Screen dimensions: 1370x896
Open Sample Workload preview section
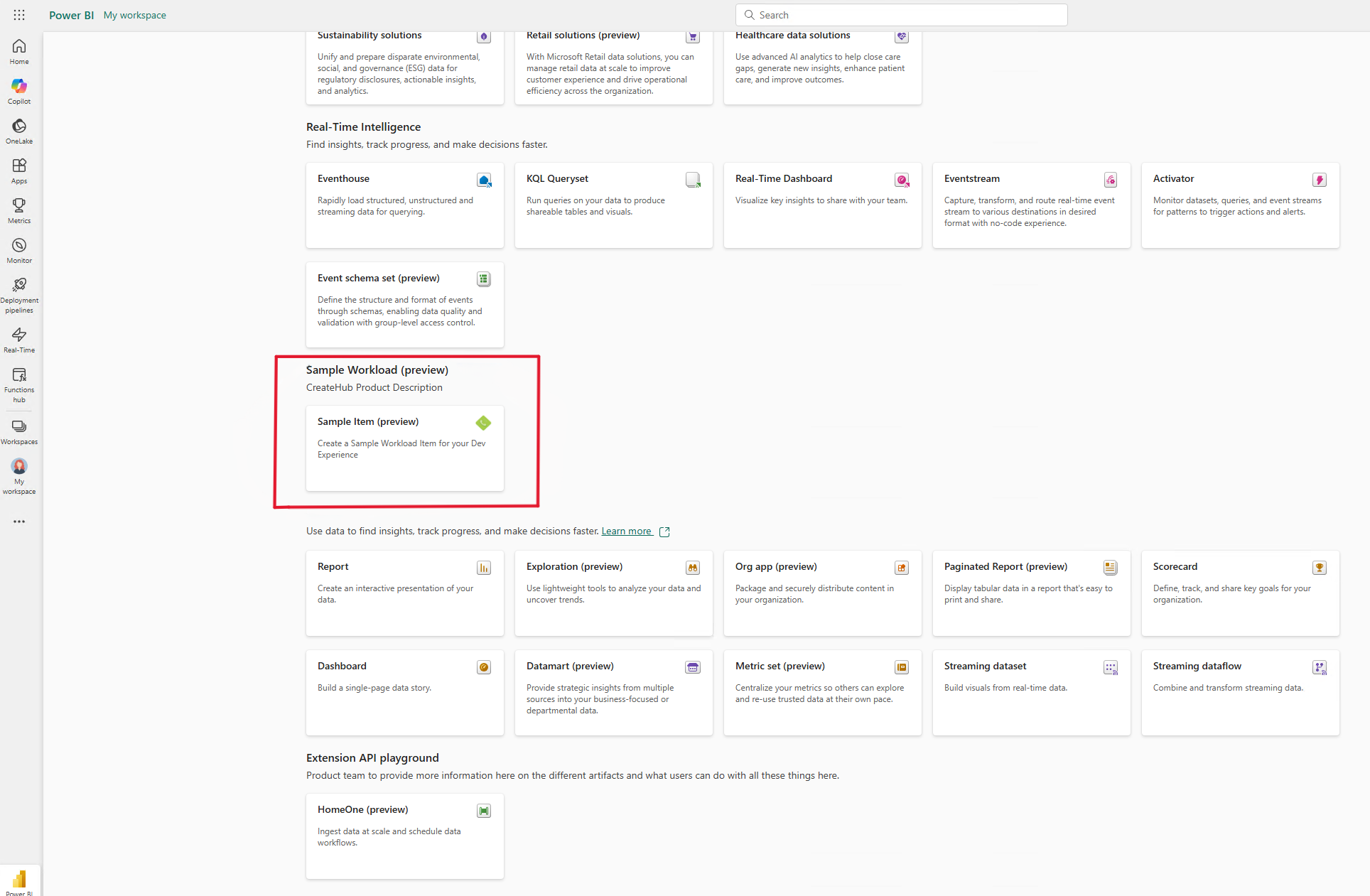coord(378,370)
